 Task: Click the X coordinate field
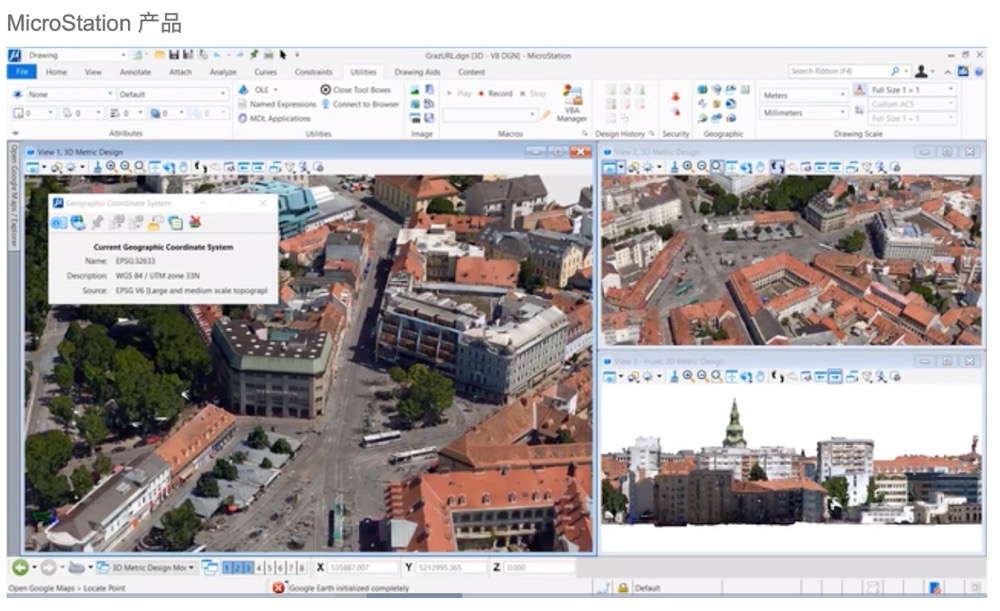point(362,567)
